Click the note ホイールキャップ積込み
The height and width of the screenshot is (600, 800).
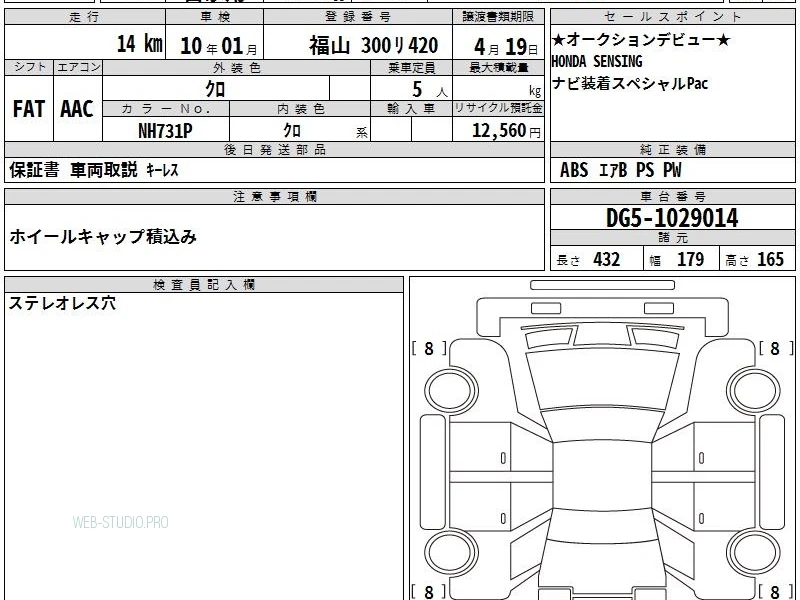tap(103, 237)
